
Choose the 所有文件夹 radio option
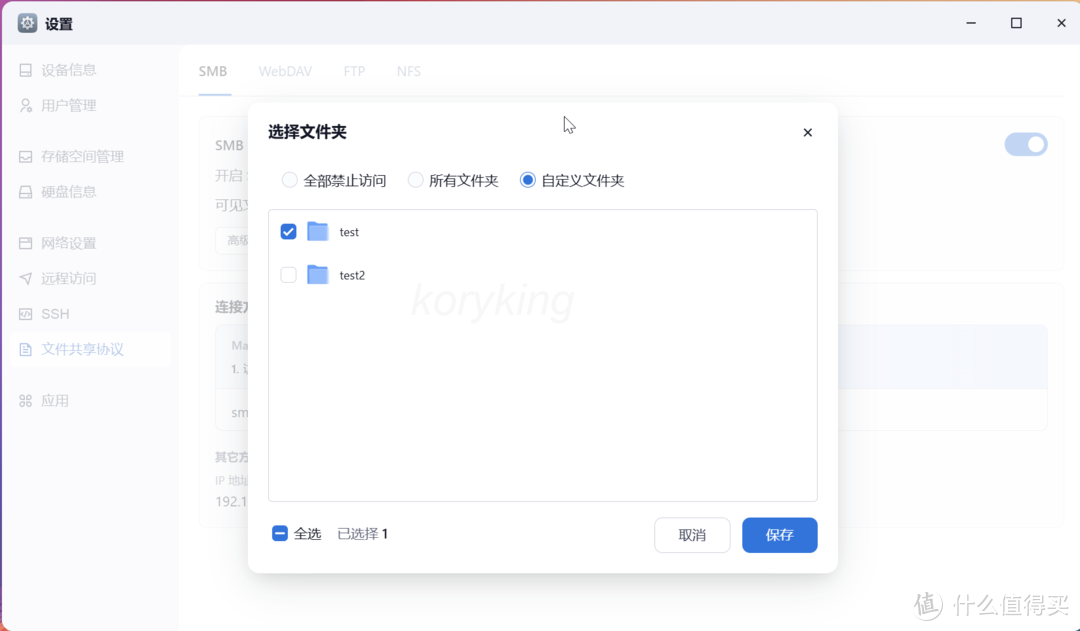(x=415, y=180)
